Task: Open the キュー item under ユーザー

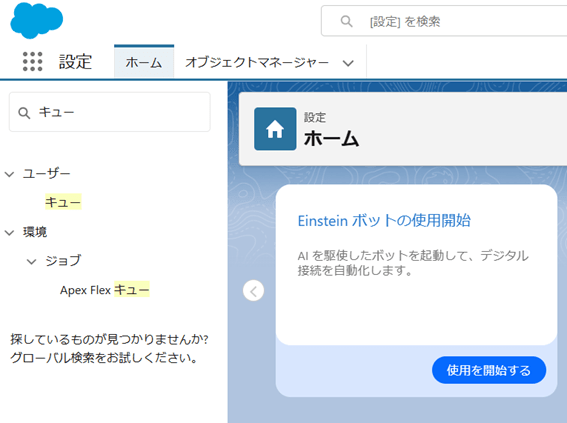Action: (63, 202)
